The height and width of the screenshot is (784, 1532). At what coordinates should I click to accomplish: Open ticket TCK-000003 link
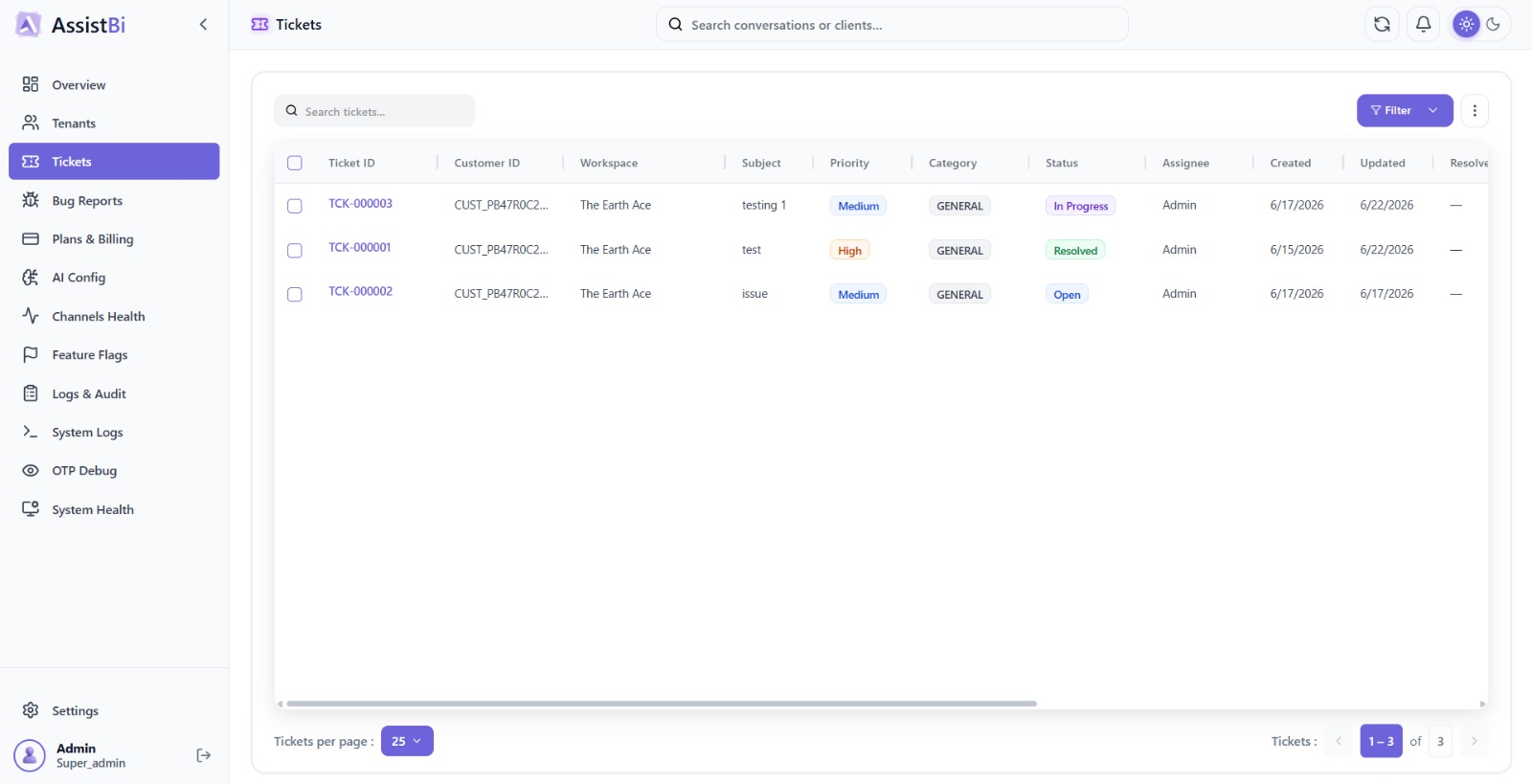tap(360, 204)
